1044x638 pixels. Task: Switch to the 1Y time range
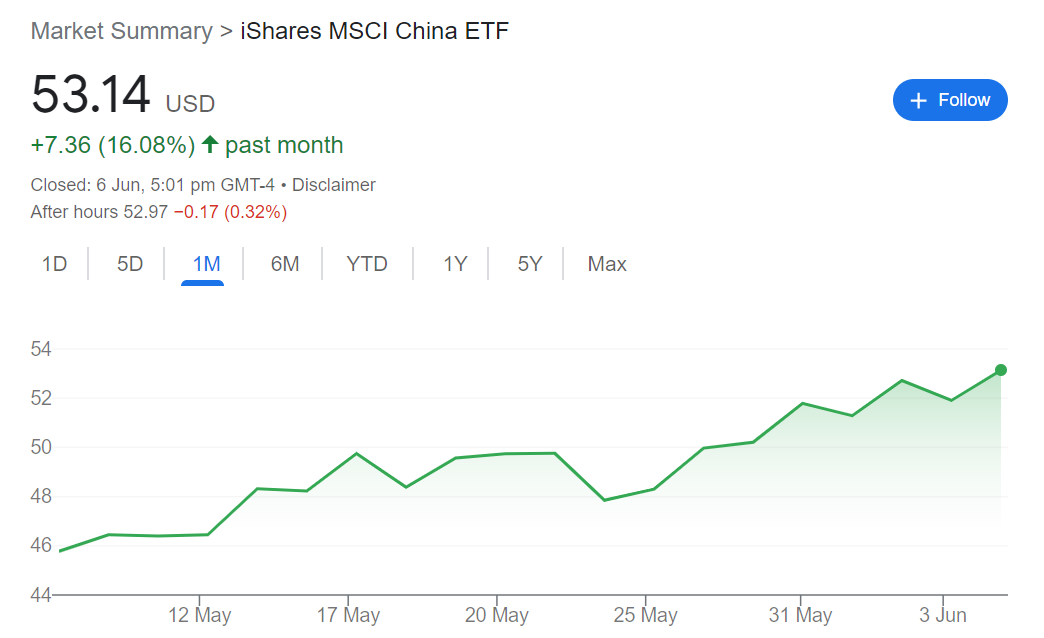tap(455, 264)
